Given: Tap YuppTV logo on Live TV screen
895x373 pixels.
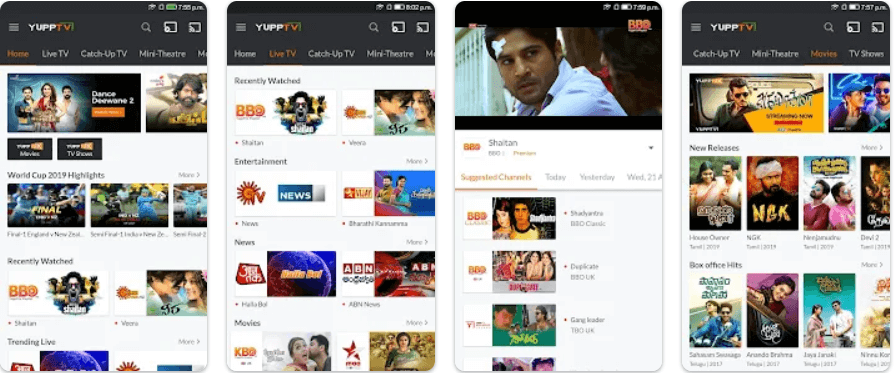Looking at the screenshot, I should click(278, 27).
